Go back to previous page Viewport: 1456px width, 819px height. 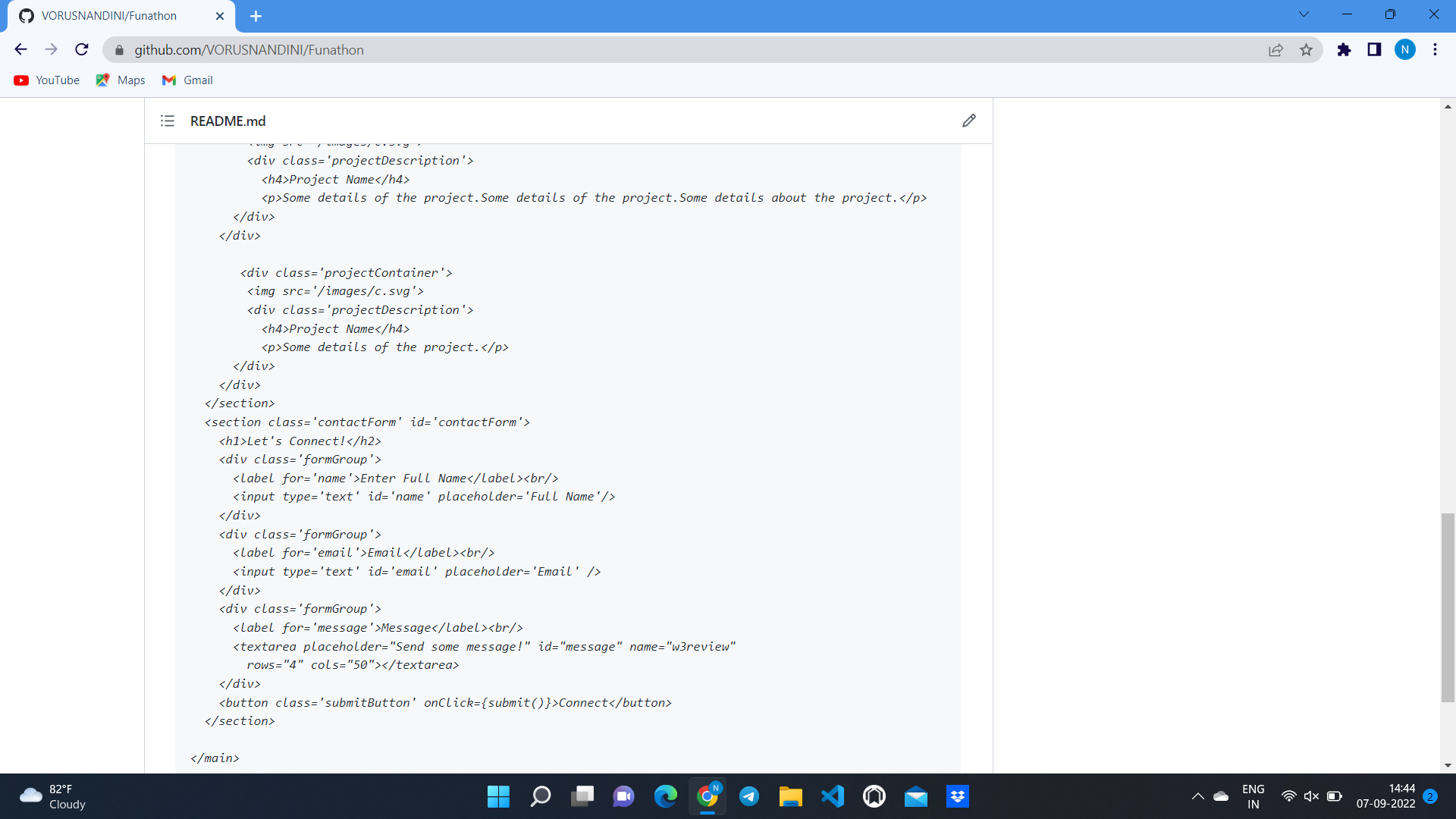coord(20,50)
